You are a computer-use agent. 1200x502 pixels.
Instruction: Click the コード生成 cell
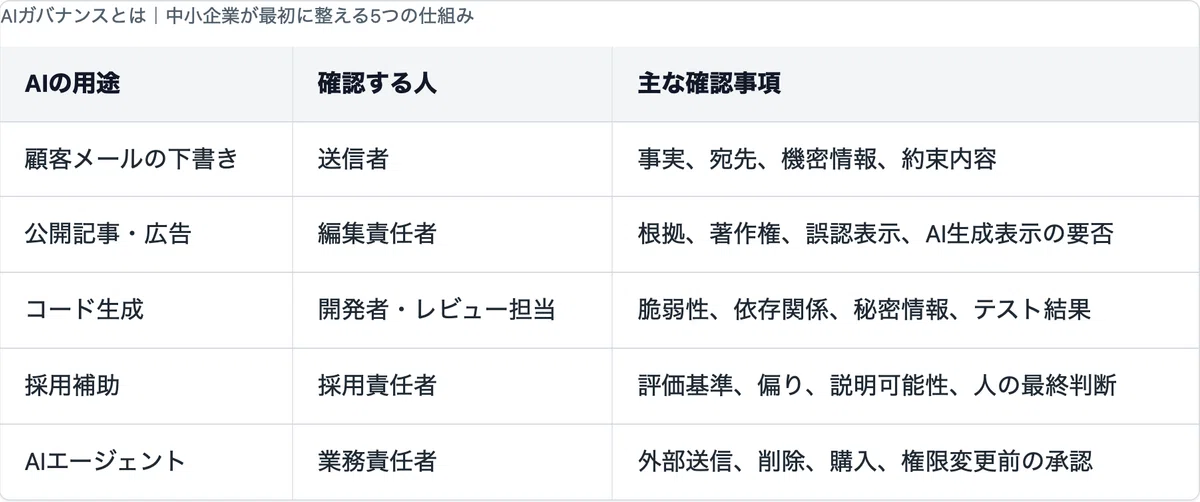(146, 309)
